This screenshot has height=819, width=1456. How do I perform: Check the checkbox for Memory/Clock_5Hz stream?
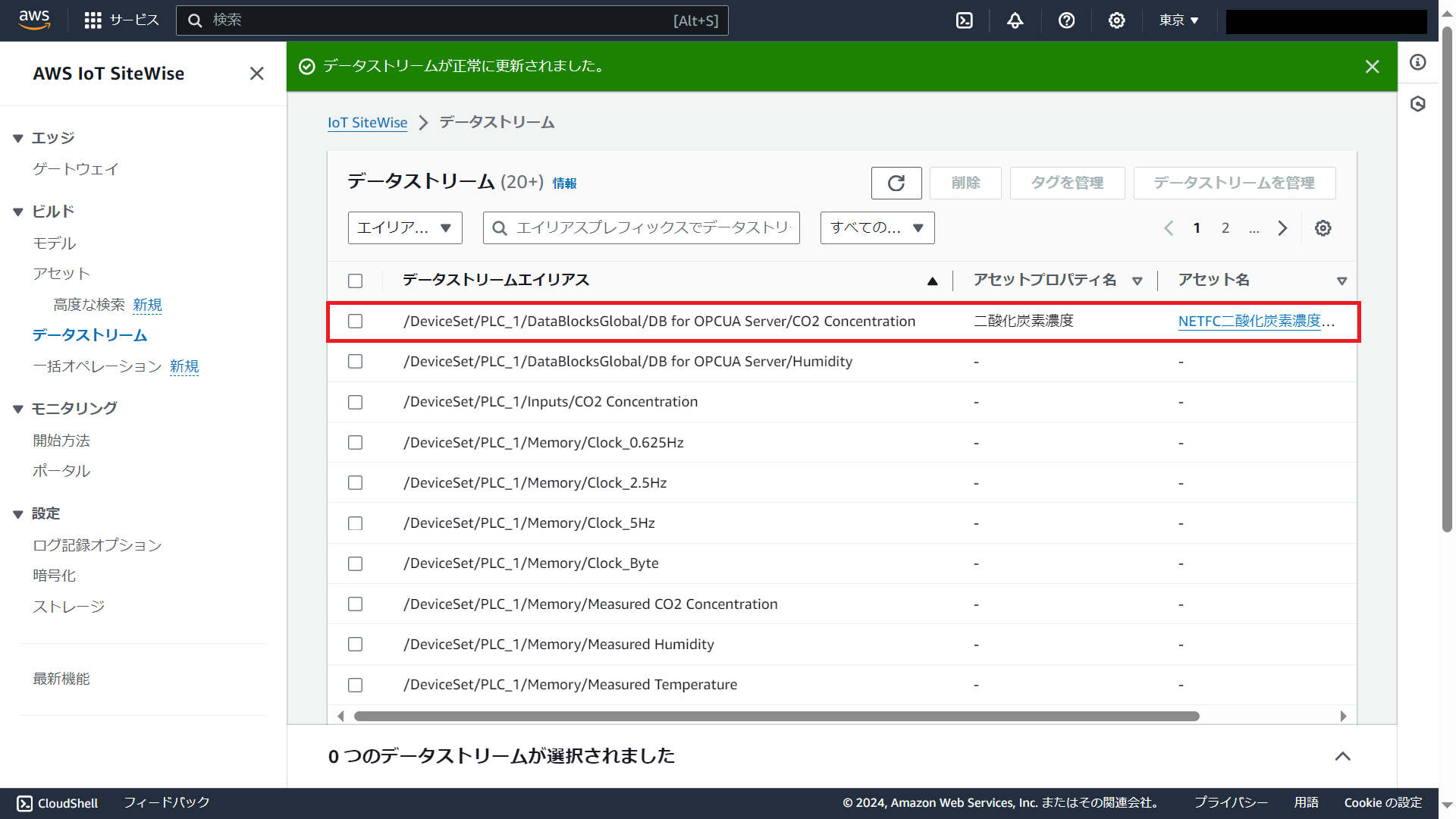[x=355, y=522]
